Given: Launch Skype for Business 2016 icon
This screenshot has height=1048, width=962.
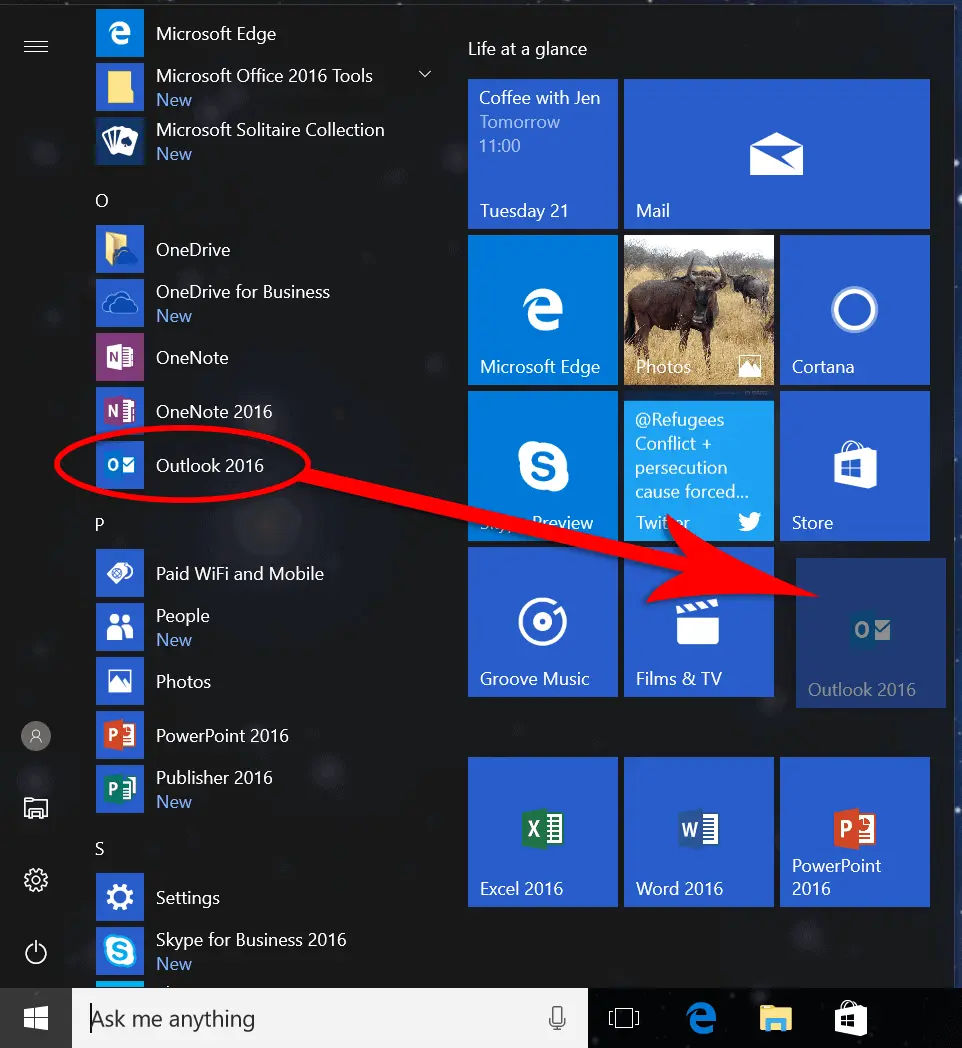Looking at the screenshot, I should tap(120, 951).
